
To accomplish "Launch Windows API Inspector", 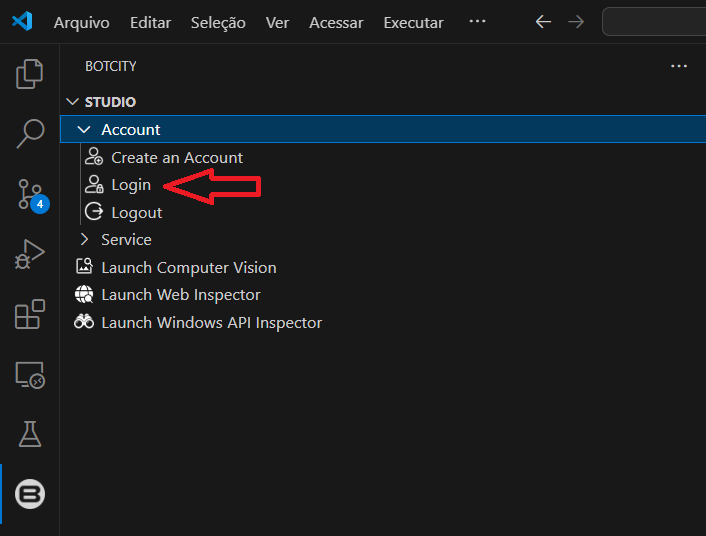I will (x=211, y=323).
